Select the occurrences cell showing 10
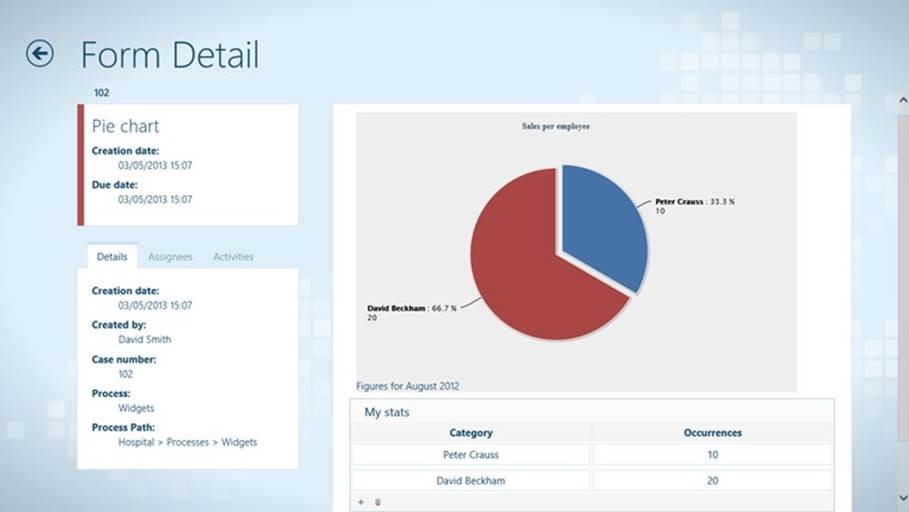909x512 pixels. pyautogui.click(x=712, y=455)
